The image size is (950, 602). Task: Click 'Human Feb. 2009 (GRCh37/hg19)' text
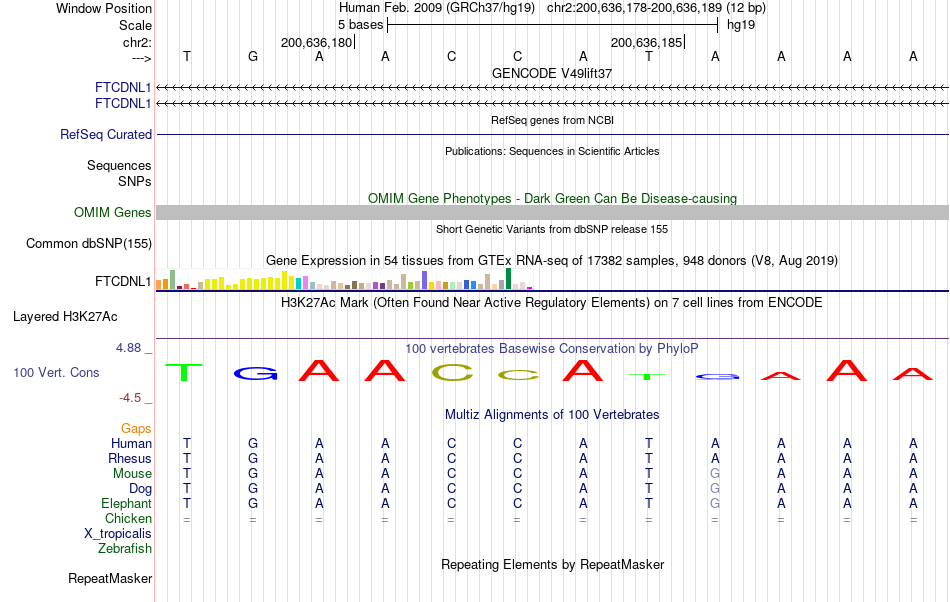click(437, 8)
